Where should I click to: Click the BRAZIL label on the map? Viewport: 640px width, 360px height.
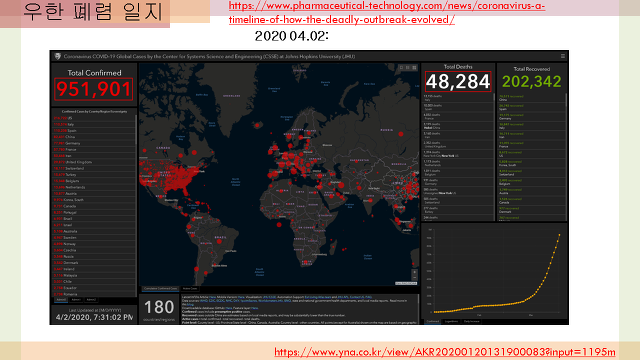(x=220, y=237)
